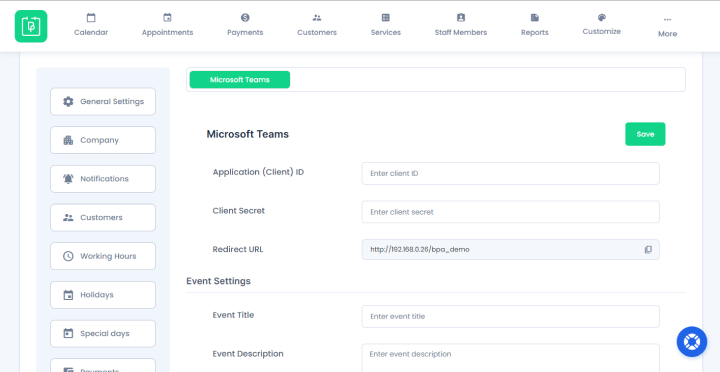The height and width of the screenshot is (372, 720).
Task: Open the Calendar page
Action: click(91, 25)
